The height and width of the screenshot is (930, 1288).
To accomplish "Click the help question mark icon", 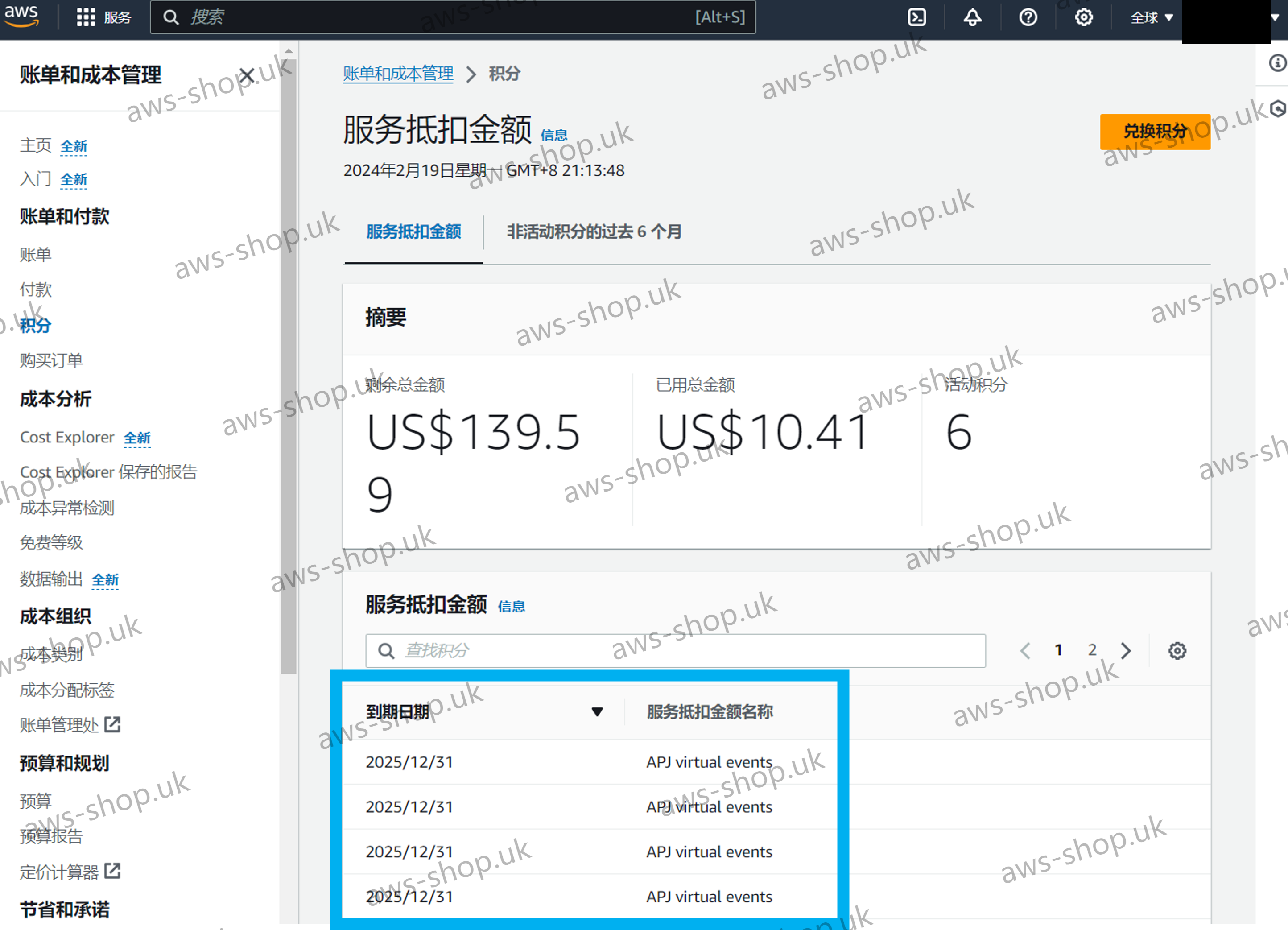I will [x=1028, y=17].
